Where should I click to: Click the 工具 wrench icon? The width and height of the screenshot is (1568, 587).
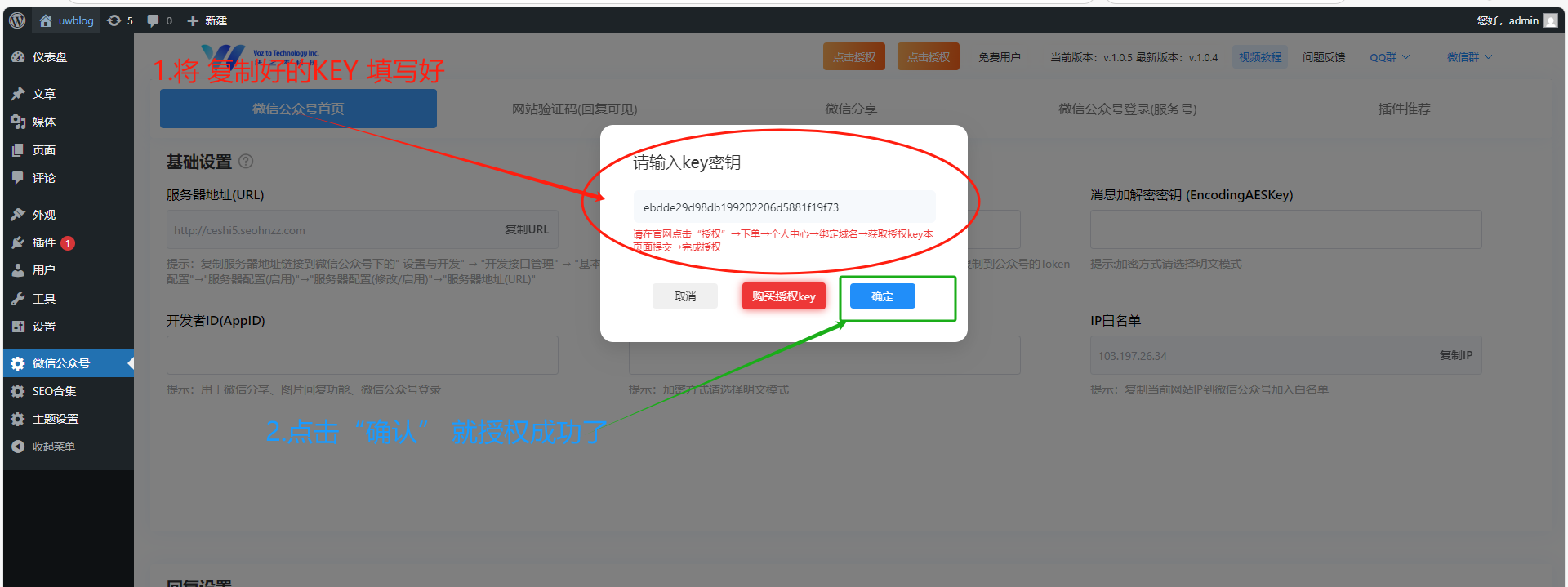point(18,299)
